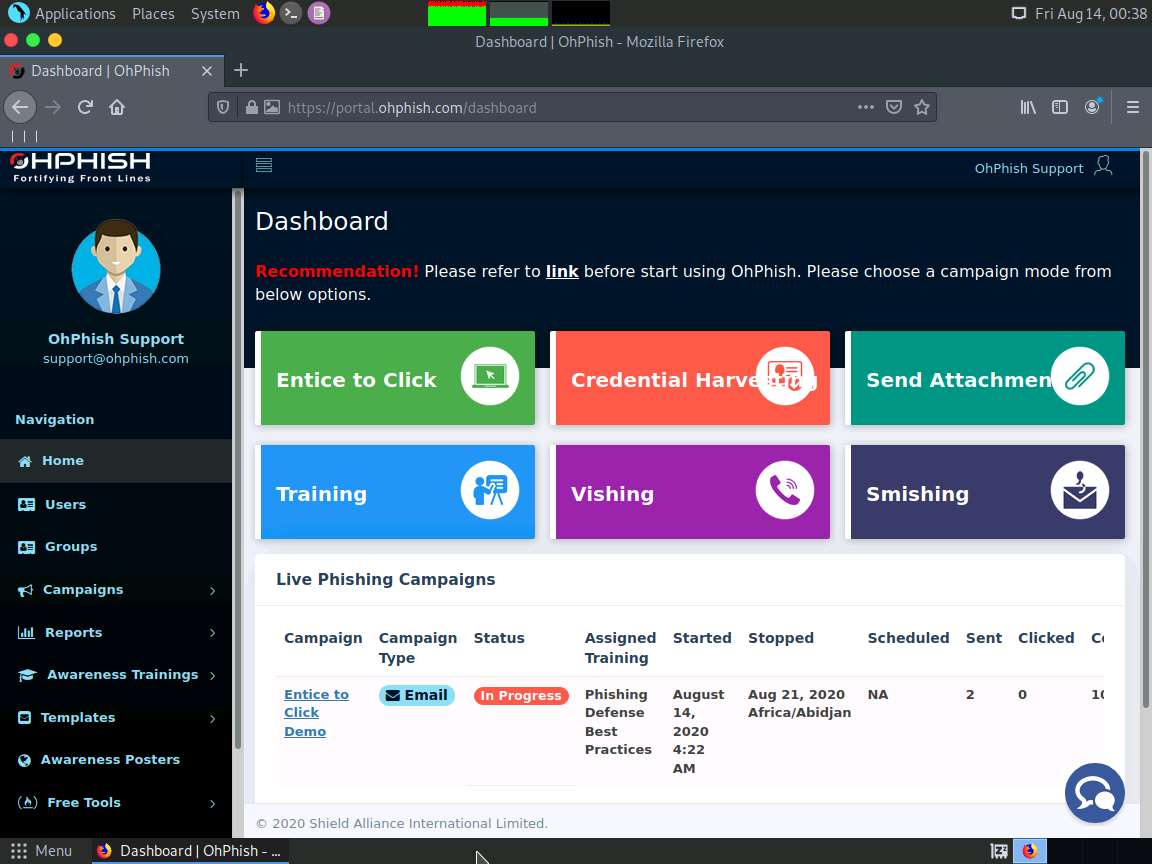1152x864 pixels.
Task: Expand the Reports submenu chevron
Action: point(212,633)
